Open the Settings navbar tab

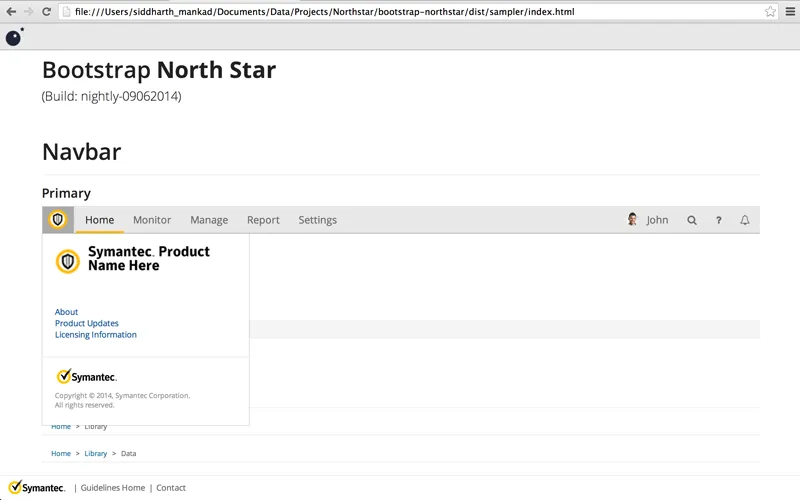pyautogui.click(x=317, y=220)
